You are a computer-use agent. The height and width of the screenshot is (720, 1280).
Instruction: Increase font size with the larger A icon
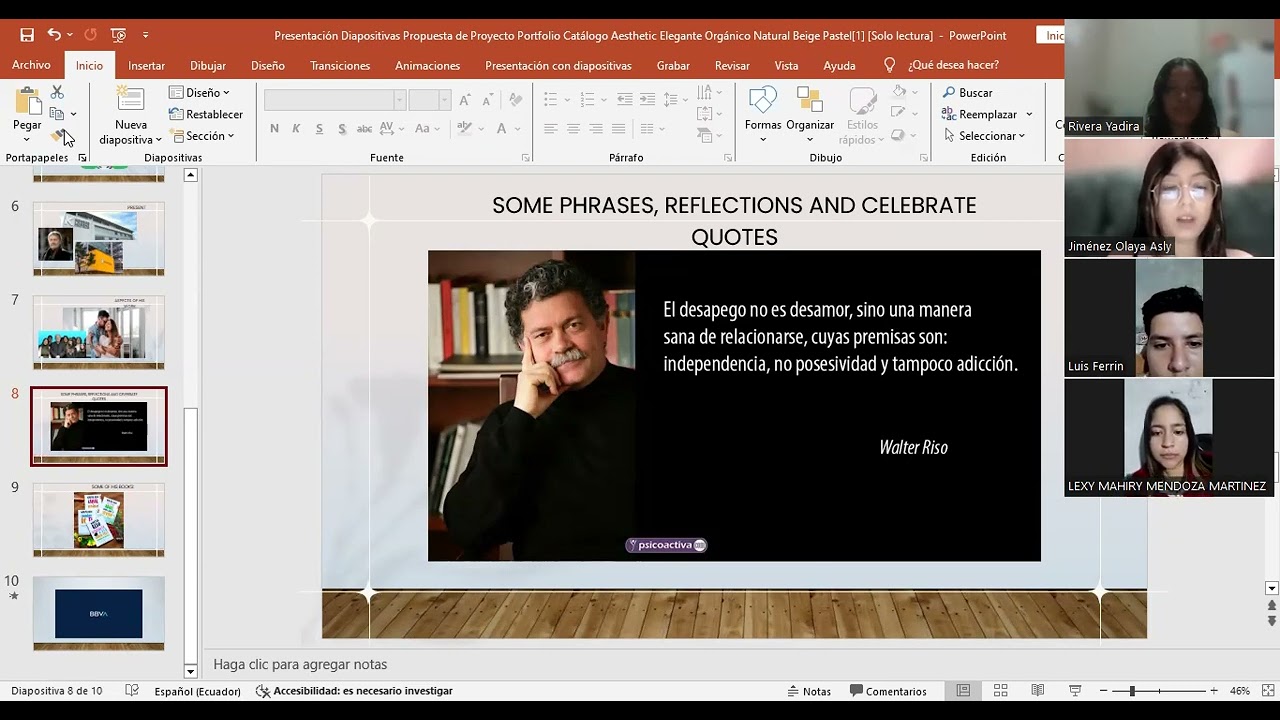(x=465, y=100)
